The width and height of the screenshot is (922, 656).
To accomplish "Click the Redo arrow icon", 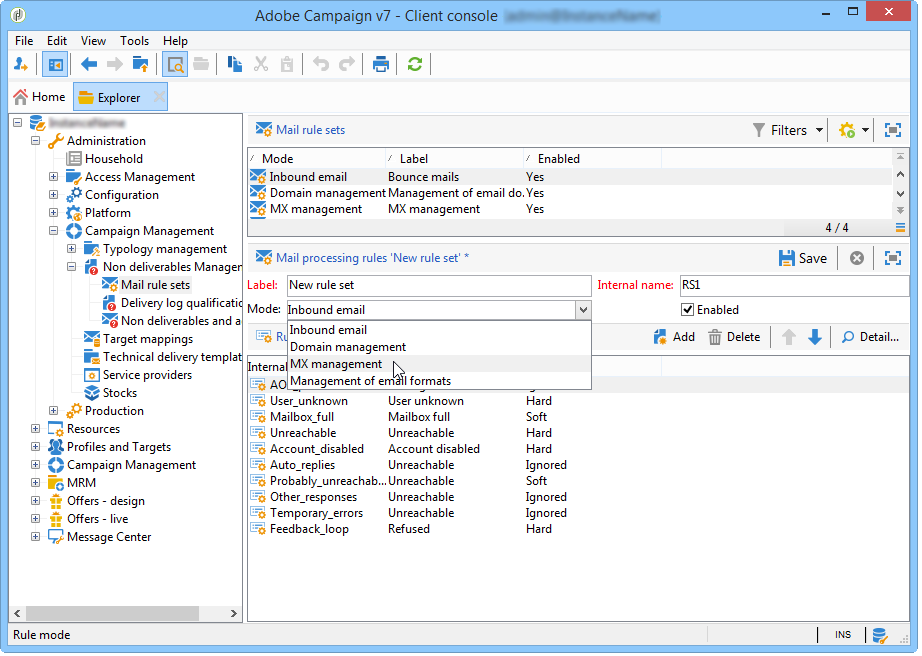I will 347,63.
